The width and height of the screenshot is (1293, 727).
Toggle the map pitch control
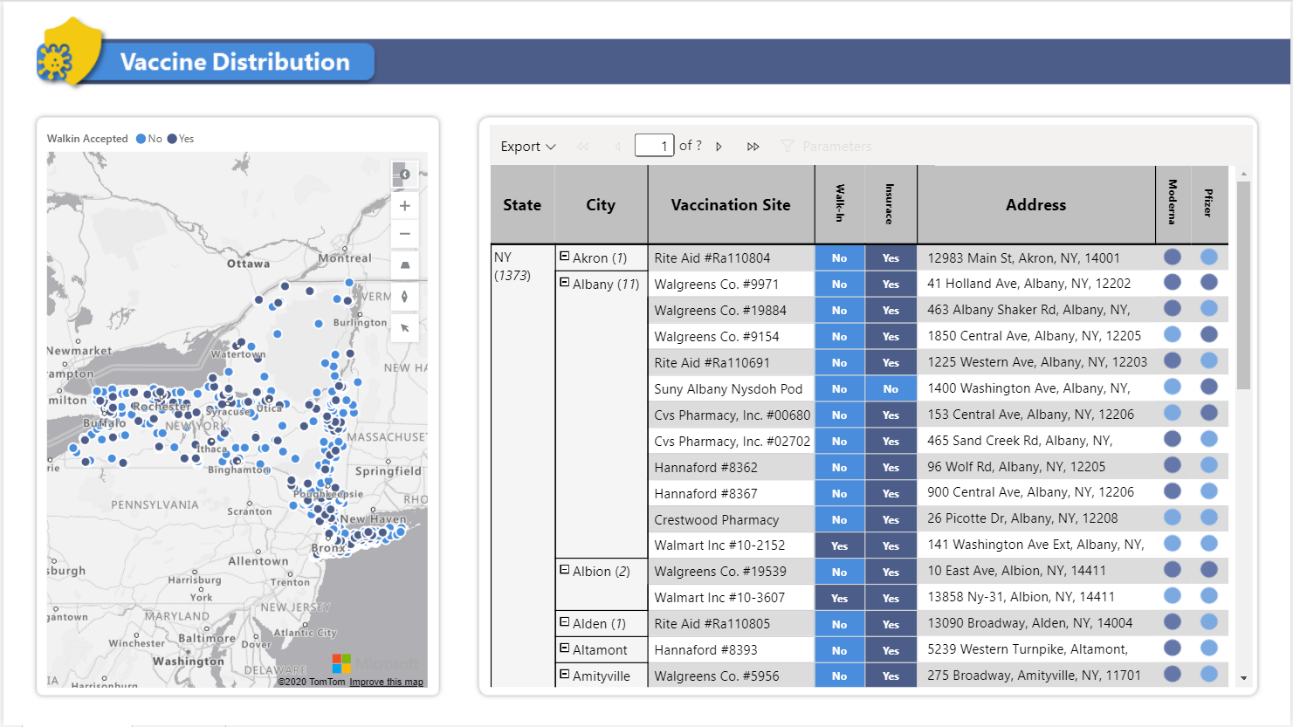pos(404,265)
